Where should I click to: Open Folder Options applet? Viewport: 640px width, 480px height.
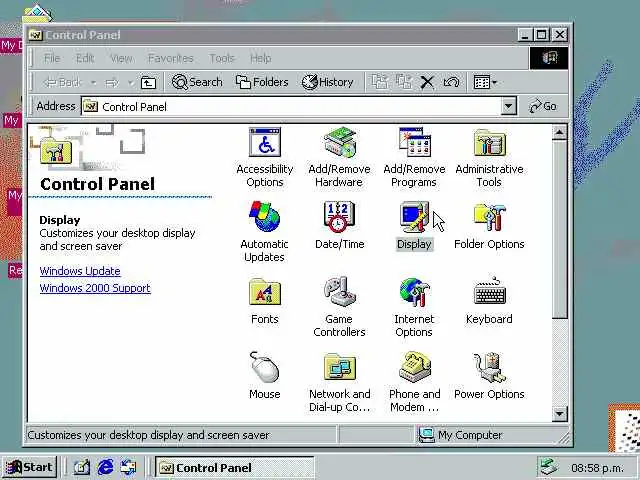pos(489,227)
